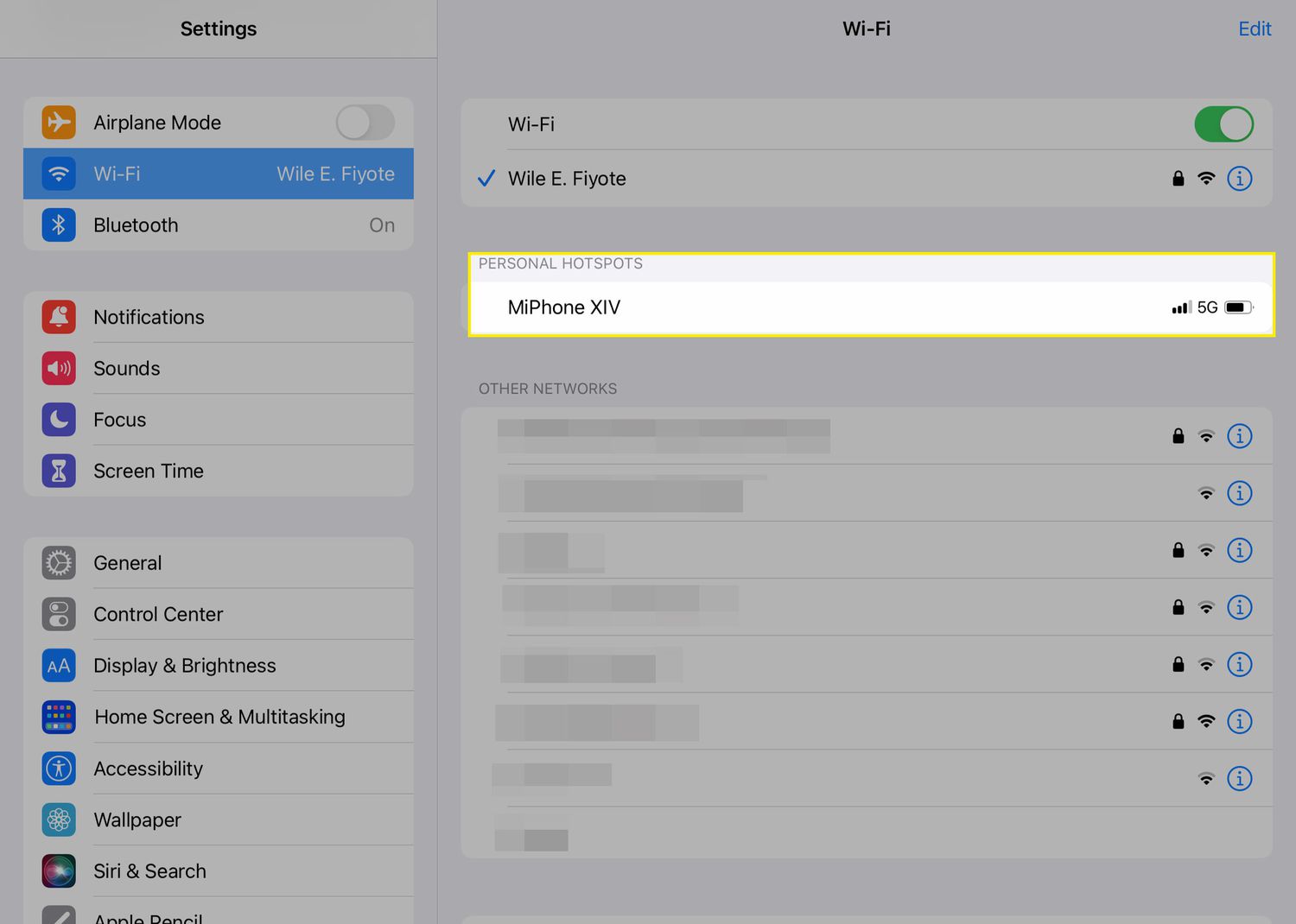
Task: Toggle the Airplane Mode switch
Action: coord(365,123)
